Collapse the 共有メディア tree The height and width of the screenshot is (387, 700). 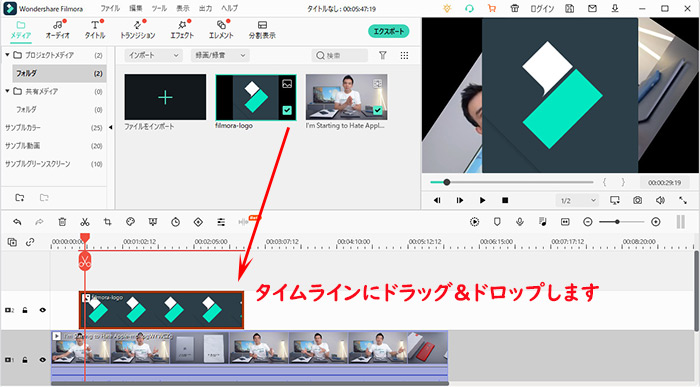[x=8, y=91]
